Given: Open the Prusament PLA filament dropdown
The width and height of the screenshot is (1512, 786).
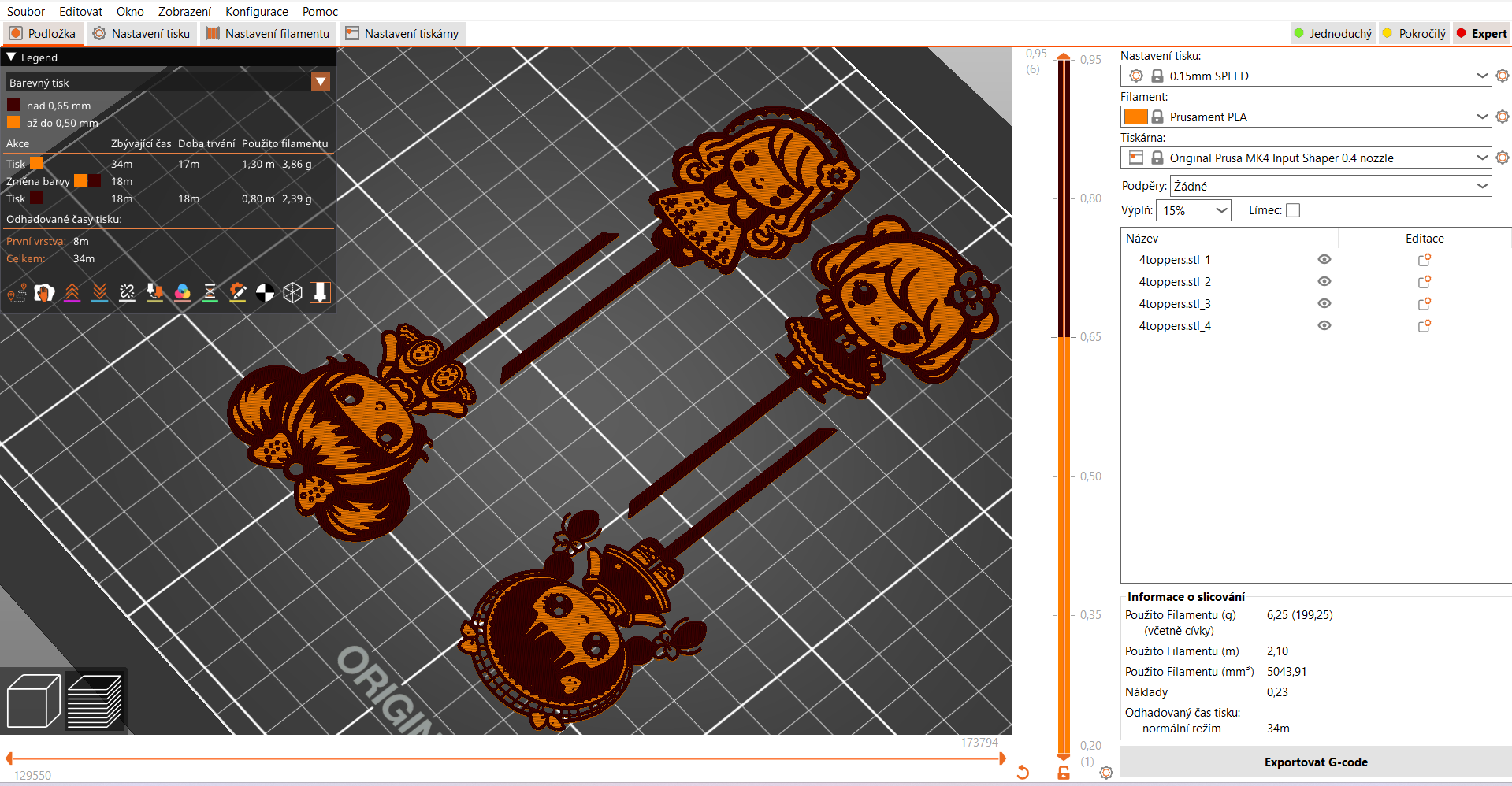Looking at the screenshot, I should (x=1306, y=117).
